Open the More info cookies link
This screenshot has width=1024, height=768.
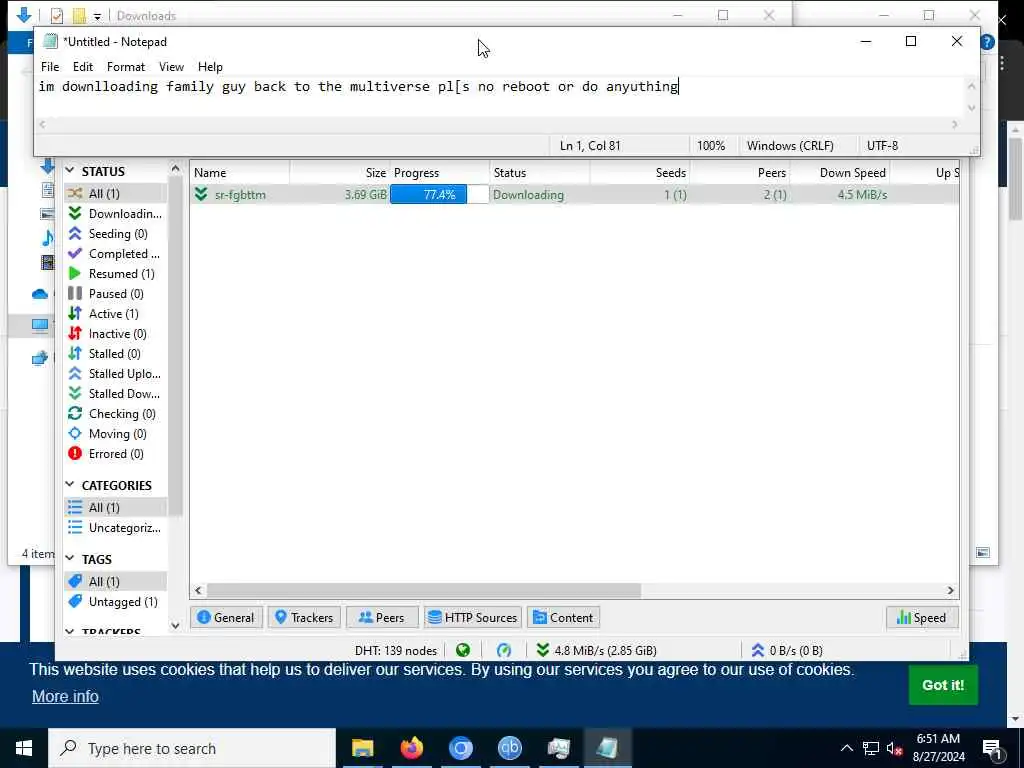coord(65,696)
